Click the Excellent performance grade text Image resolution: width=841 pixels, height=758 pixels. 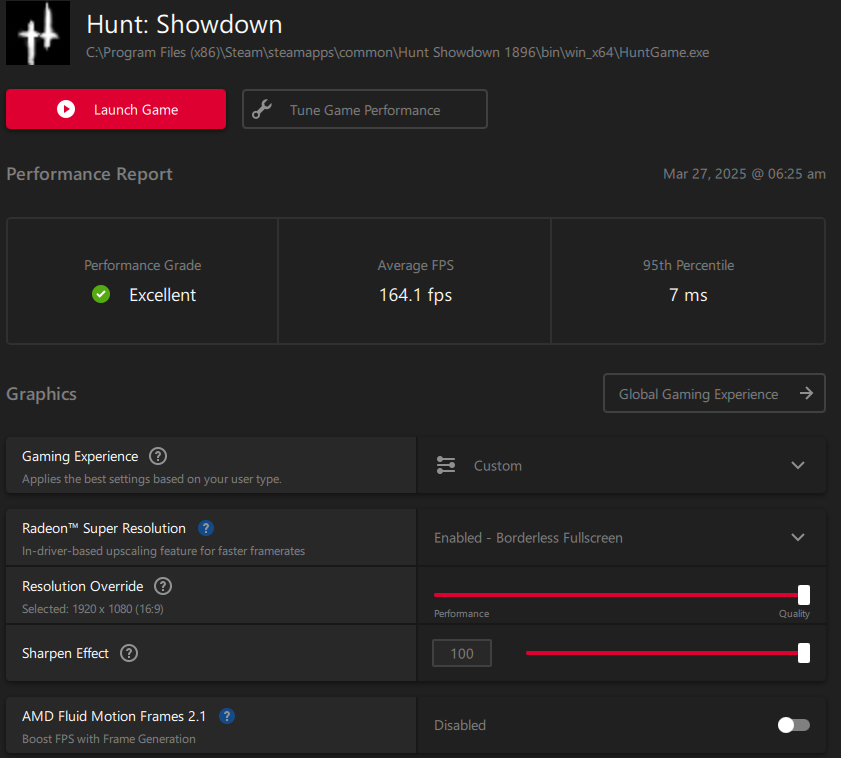163,295
